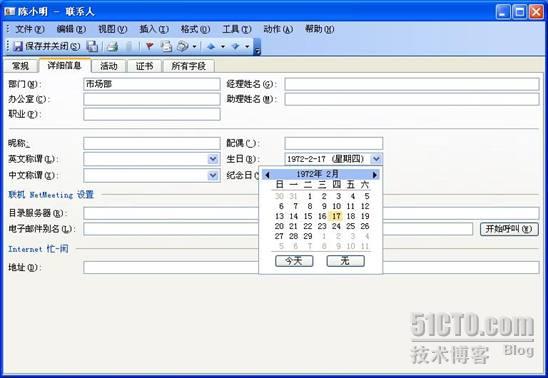Expand the 英文称谓 dropdown
This screenshot has width=548, height=378.
pyautogui.click(x=213, y=159)
